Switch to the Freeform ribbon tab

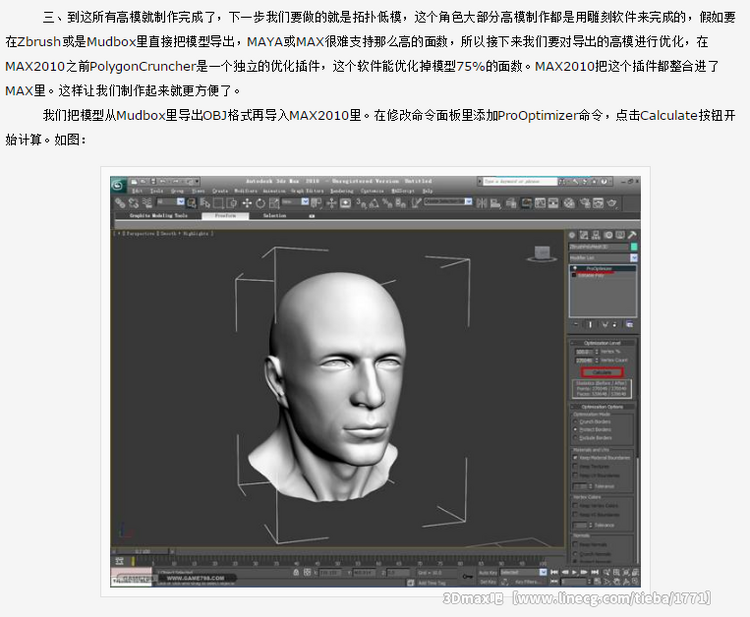click(x=225, y=216)
